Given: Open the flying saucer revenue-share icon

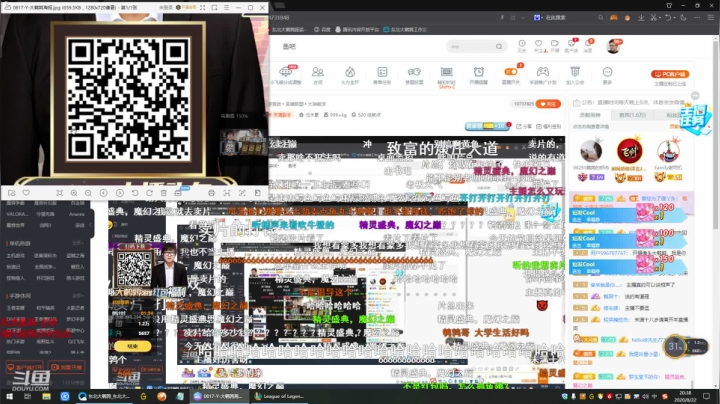Looking at the screenshot, I should [x=285, y=74].
